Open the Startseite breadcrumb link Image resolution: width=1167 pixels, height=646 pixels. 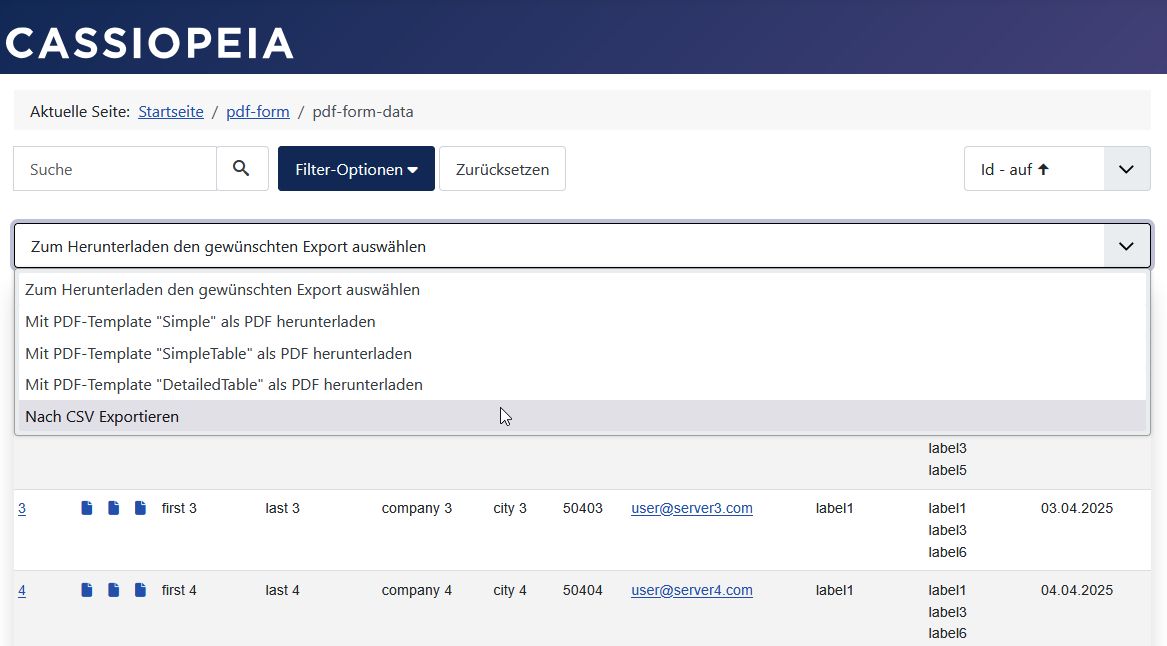(x=170, y=111)
